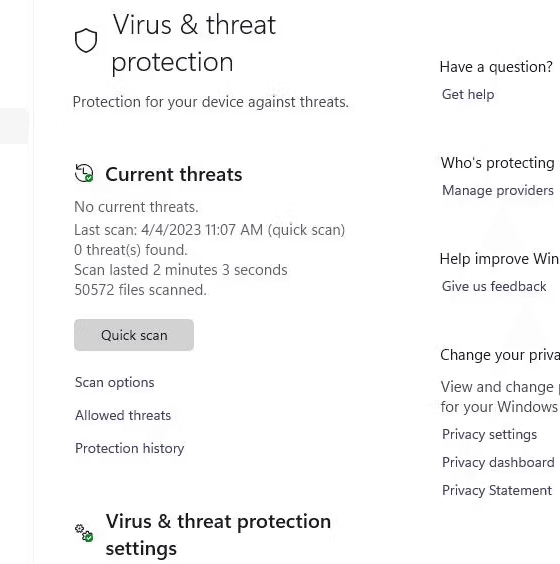The width and height of the screenshot is (560, 564).
Task: Open Privacy dashboard link
Action: click(x=498, y=463)
